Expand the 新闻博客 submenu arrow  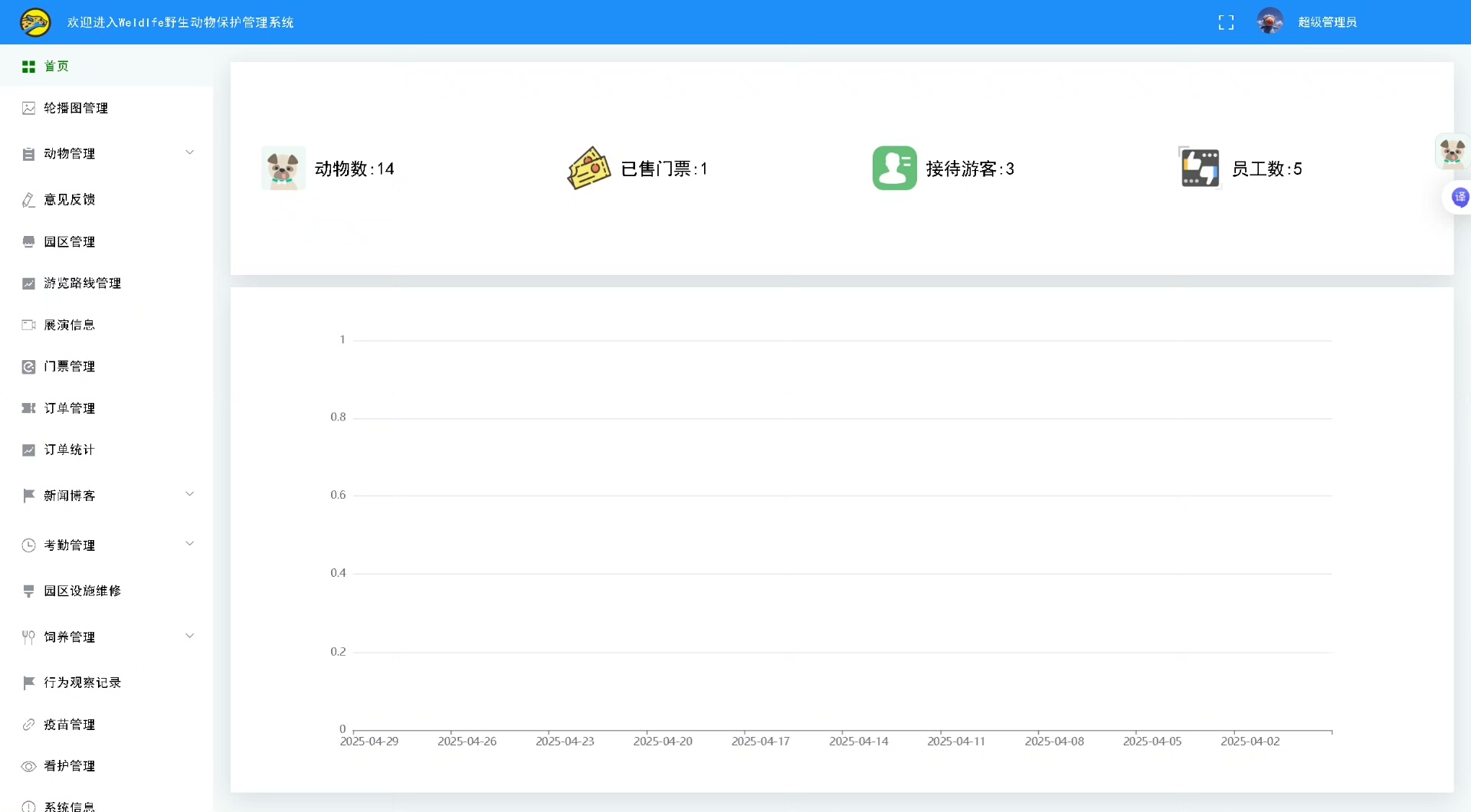pyautogui.click(x=190, y=494)
